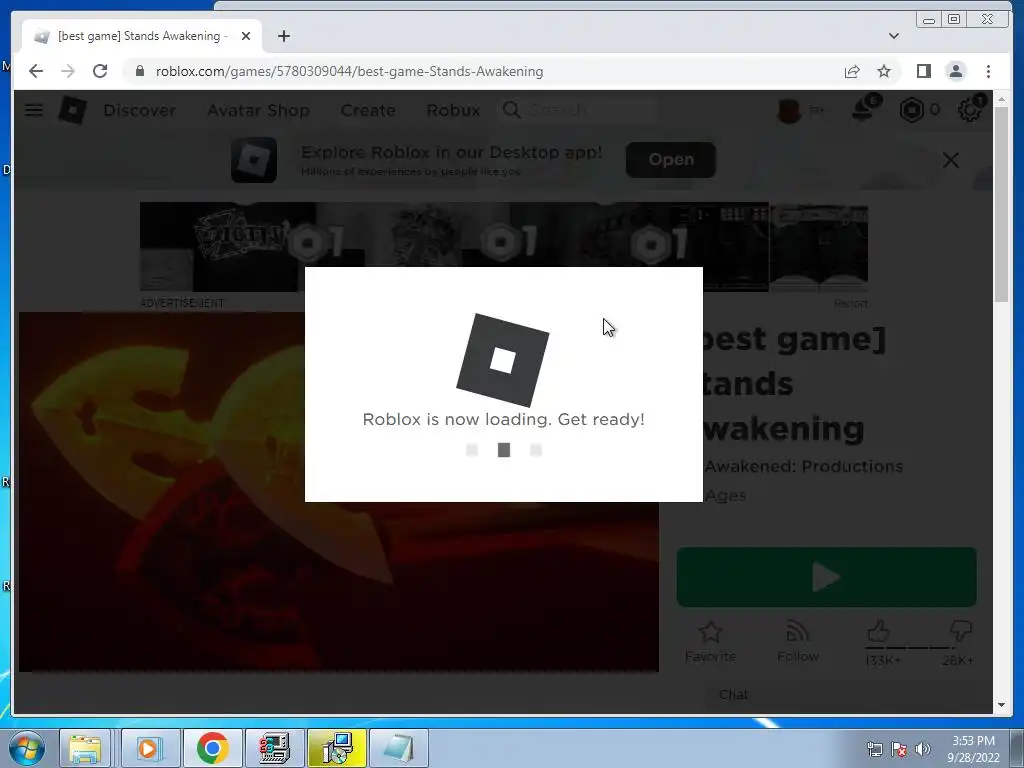
Task: Click the Awakened: Productions creator link
Action: pyautogui.click(x=804, y=466)
